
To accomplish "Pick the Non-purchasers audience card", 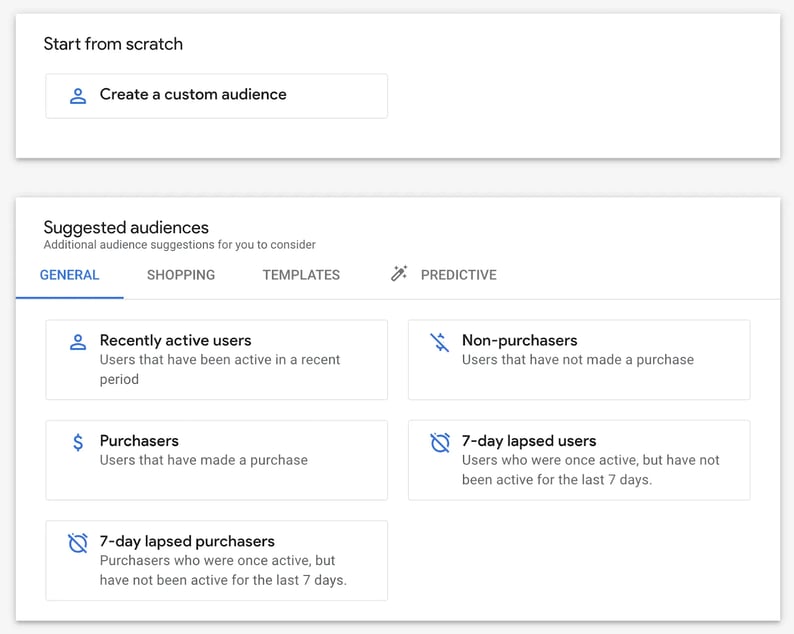I will 579,360.
